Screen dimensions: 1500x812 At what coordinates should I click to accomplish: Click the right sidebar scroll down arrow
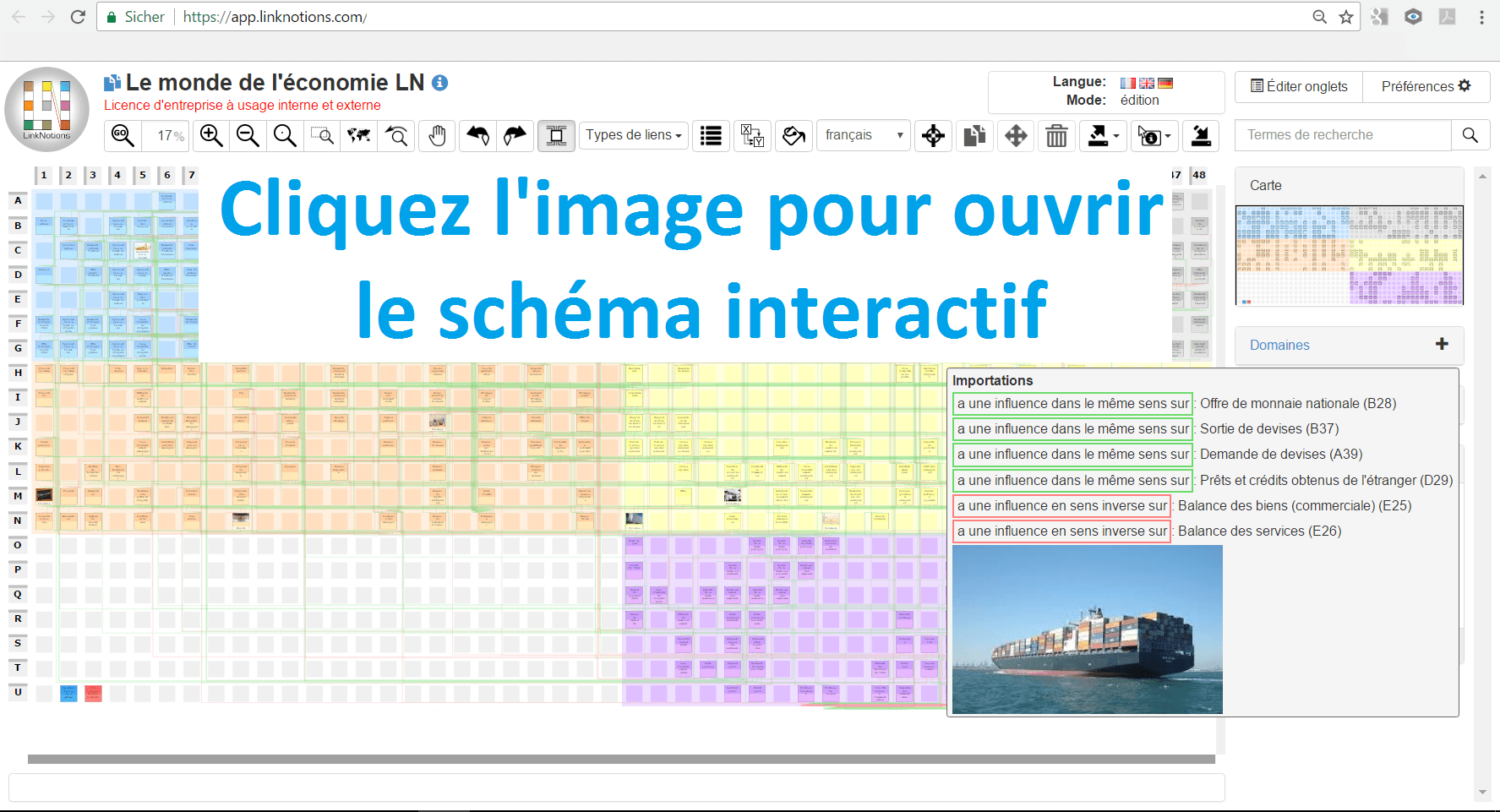1482,793
